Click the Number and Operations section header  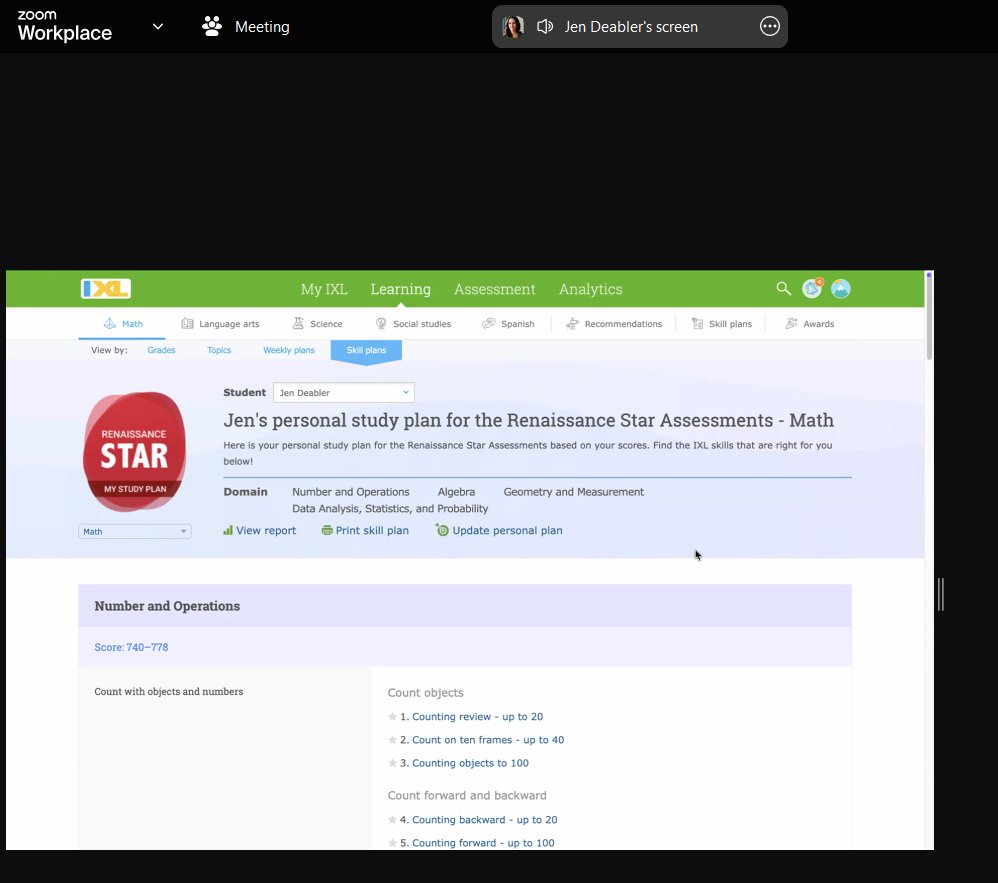465,605
